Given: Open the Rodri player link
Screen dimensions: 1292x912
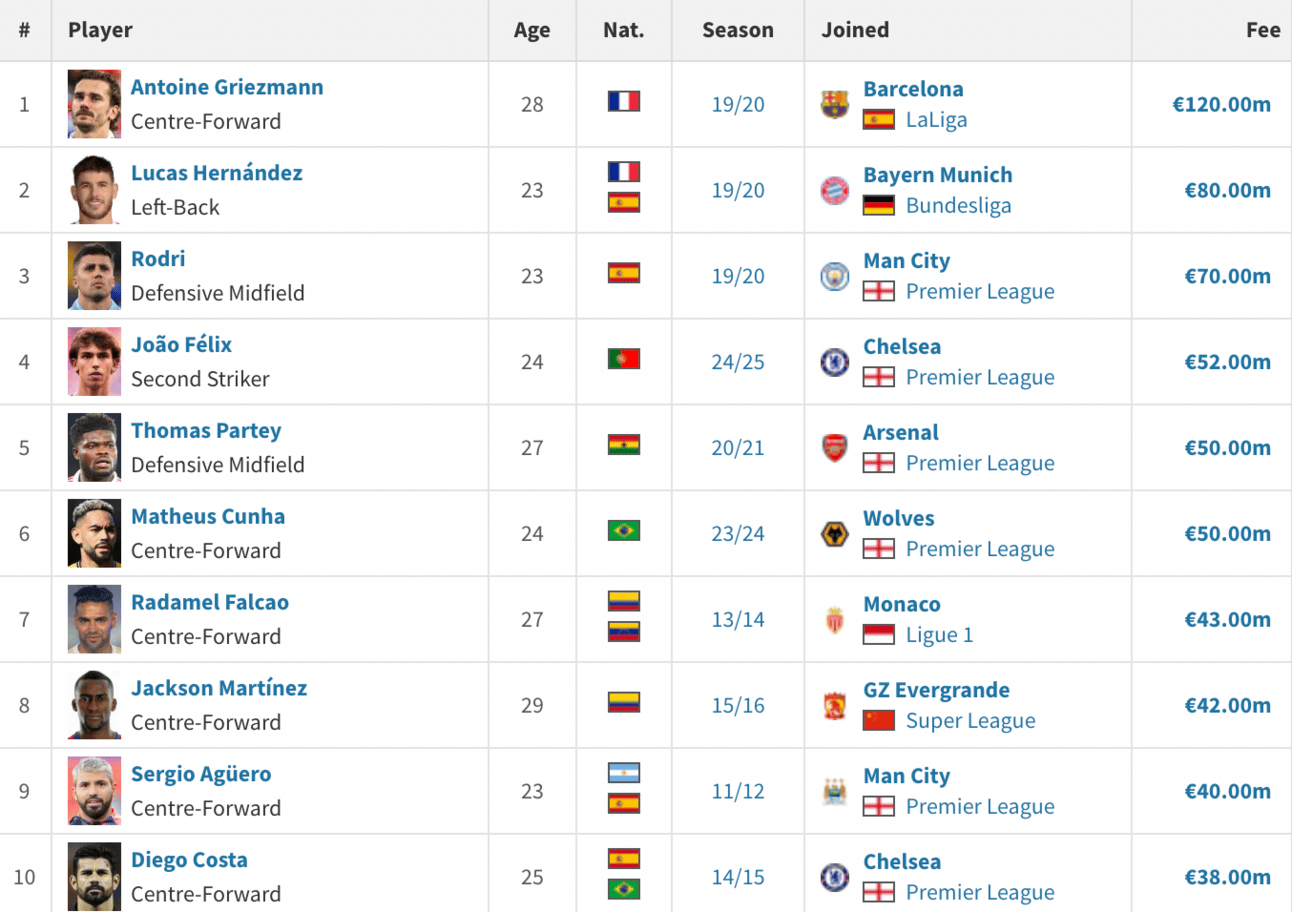Looking at the screenshot, I should pos(158,259).
